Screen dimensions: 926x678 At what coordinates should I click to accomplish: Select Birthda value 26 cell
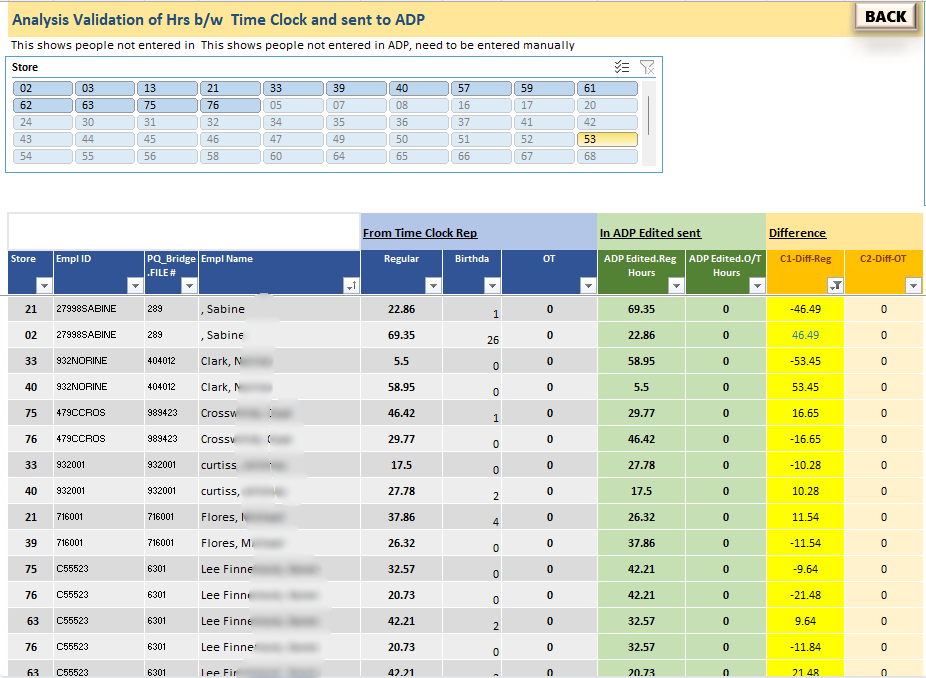[472, 335]
